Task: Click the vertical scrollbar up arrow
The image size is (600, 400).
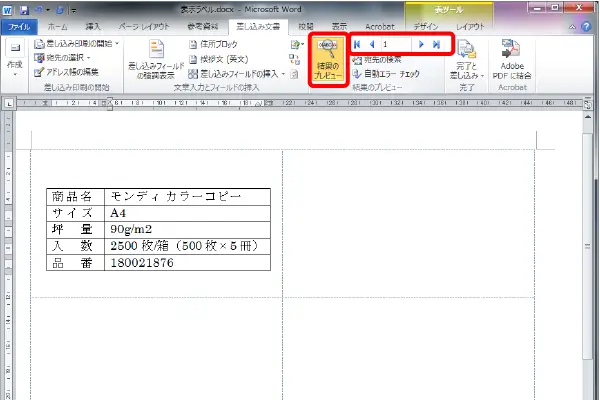Action: [588, 117]
